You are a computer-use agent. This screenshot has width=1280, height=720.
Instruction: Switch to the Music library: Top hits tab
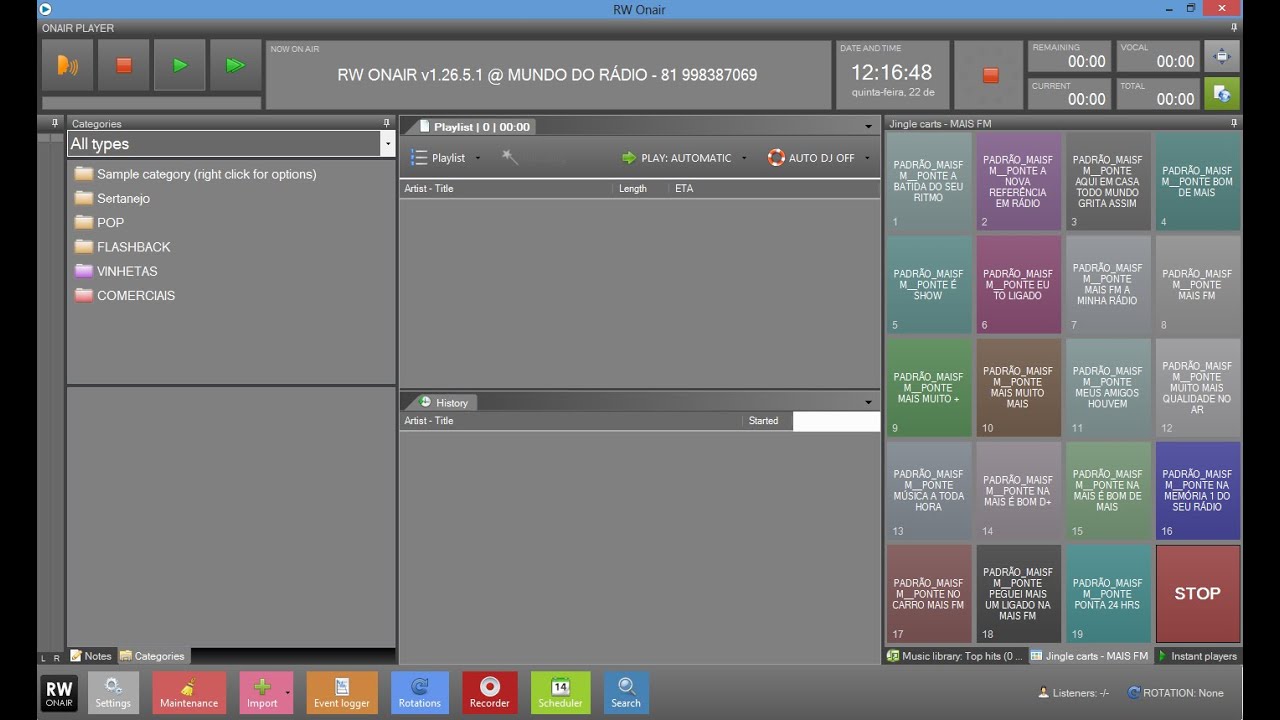tap(956, 656)
